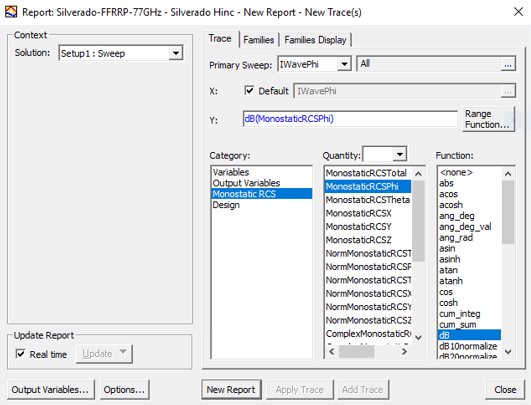Select cosh function
The image size is (531, 405).
pos(469,302)
